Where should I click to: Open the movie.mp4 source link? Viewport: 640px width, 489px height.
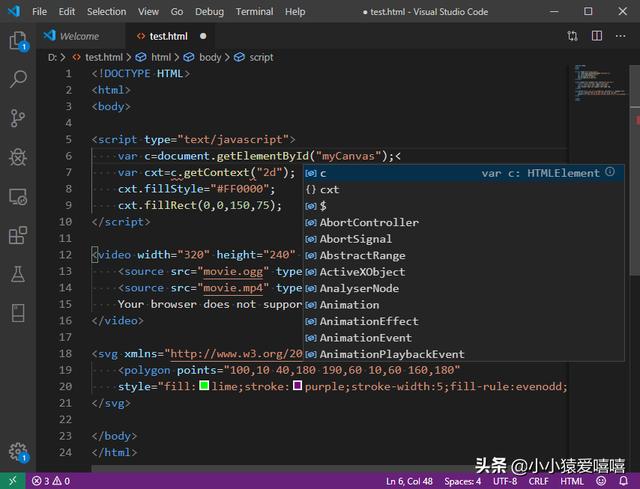[233, 288]
